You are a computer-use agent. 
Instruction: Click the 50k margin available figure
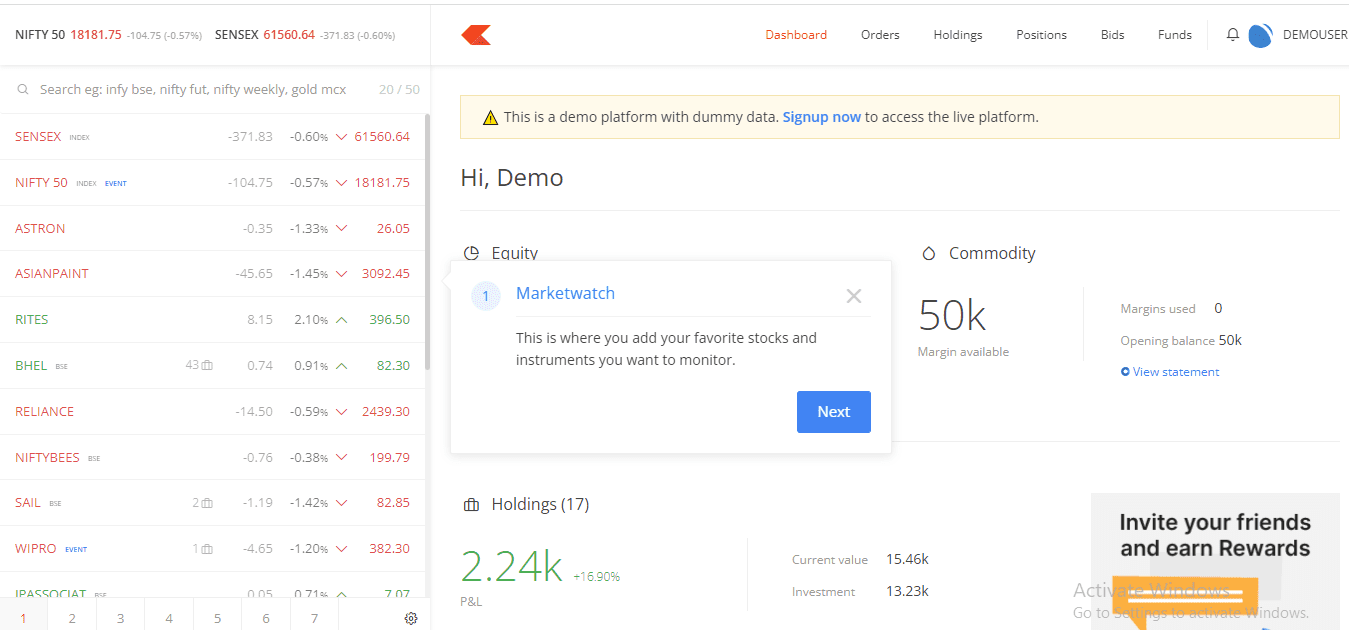[x=952, y=316]
